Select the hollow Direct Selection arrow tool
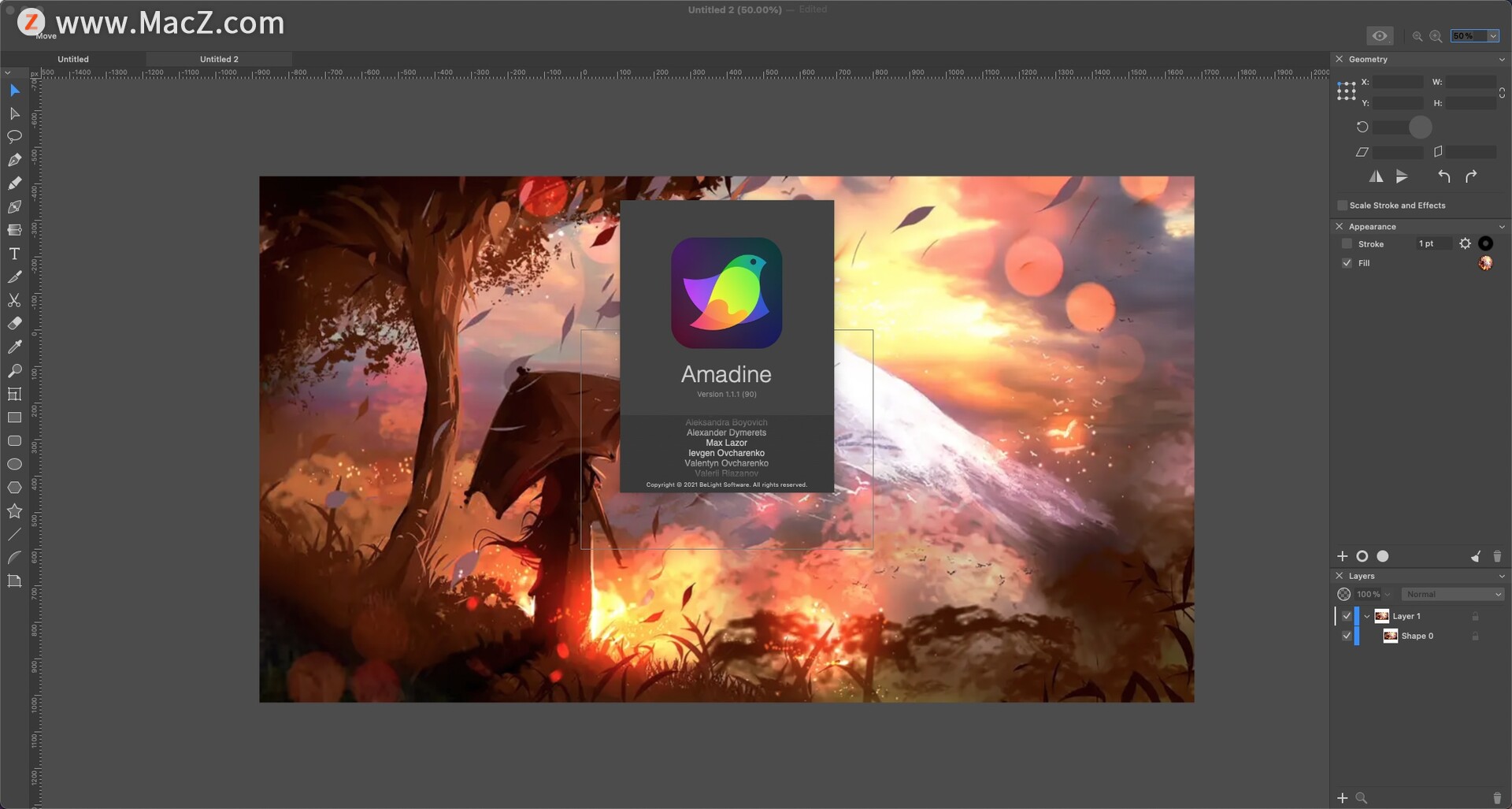This screenshot has width=1512, height=809. (14, 113)
